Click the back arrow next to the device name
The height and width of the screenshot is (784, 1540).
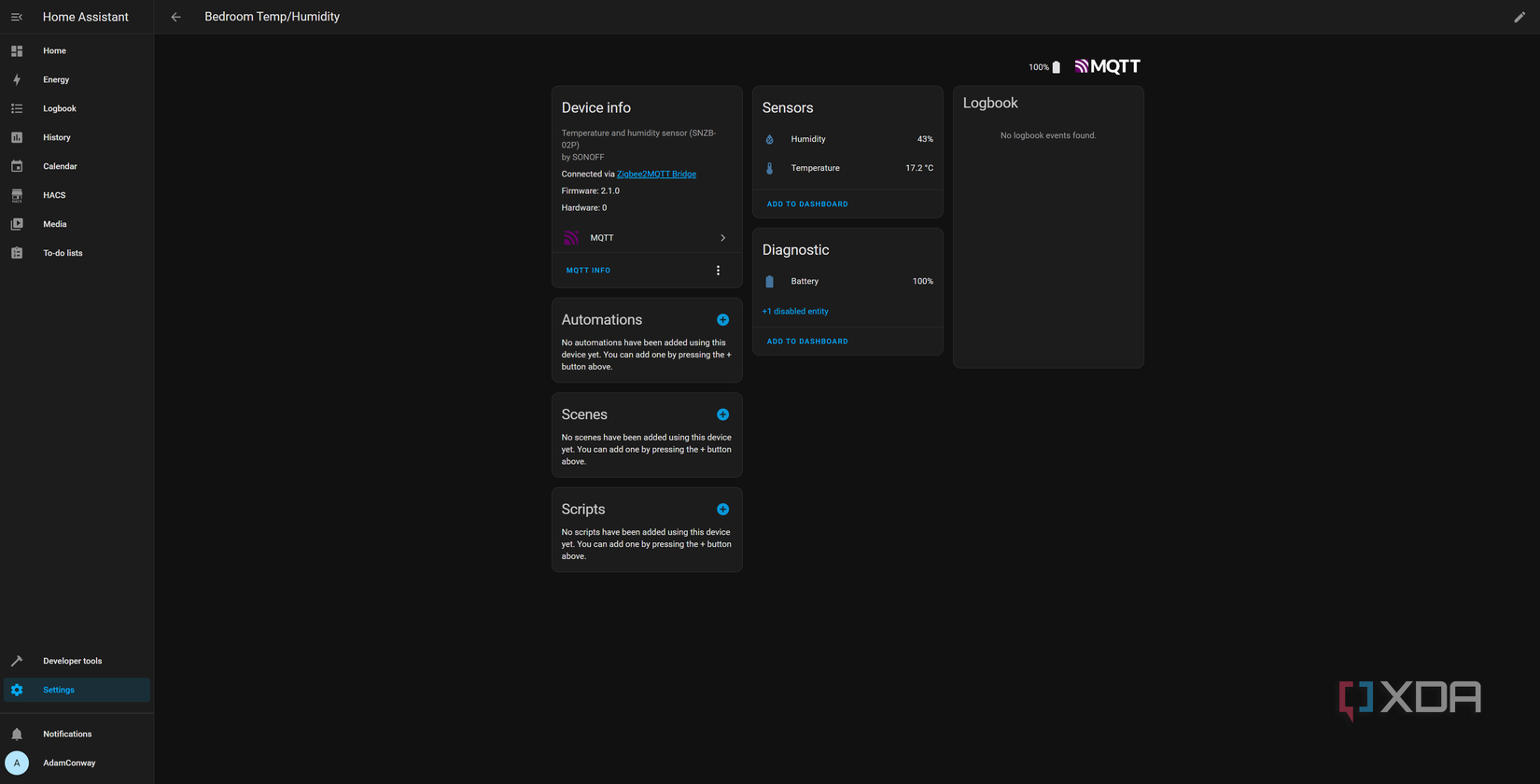click(x=176, y=17)
